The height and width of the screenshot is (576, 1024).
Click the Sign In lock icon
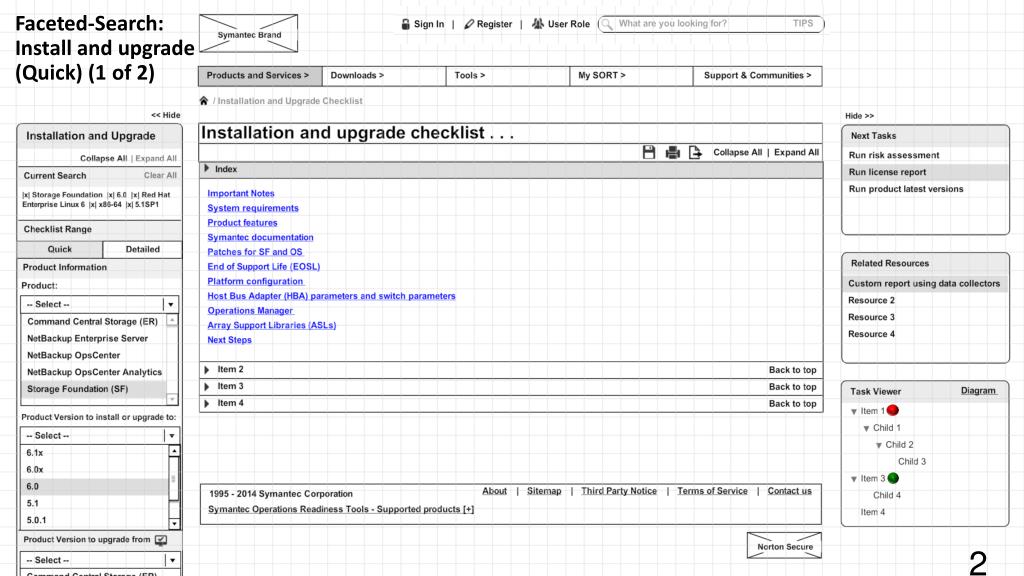click(x=406, y=24)
